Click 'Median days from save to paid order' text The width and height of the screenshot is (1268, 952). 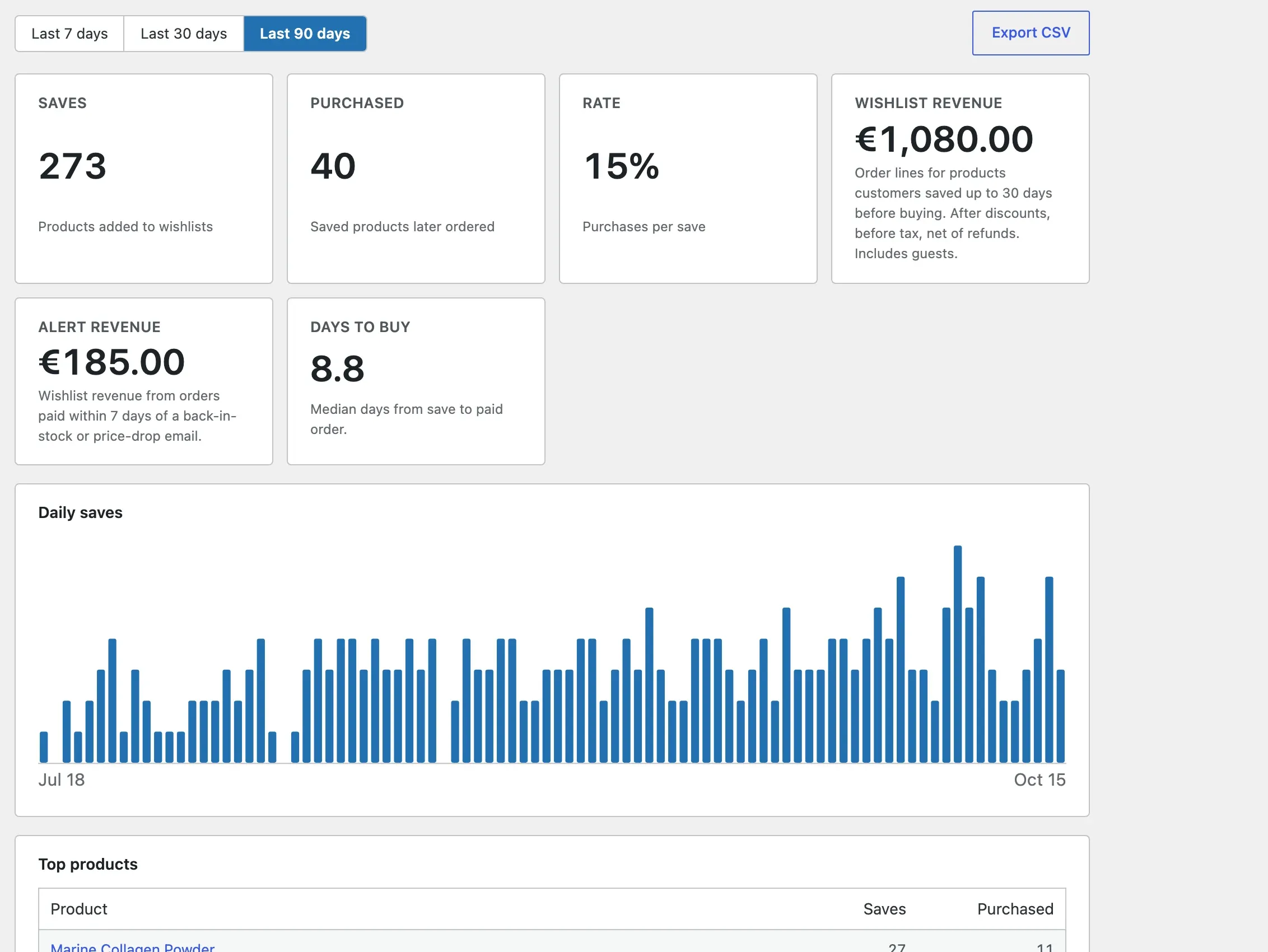407,419
